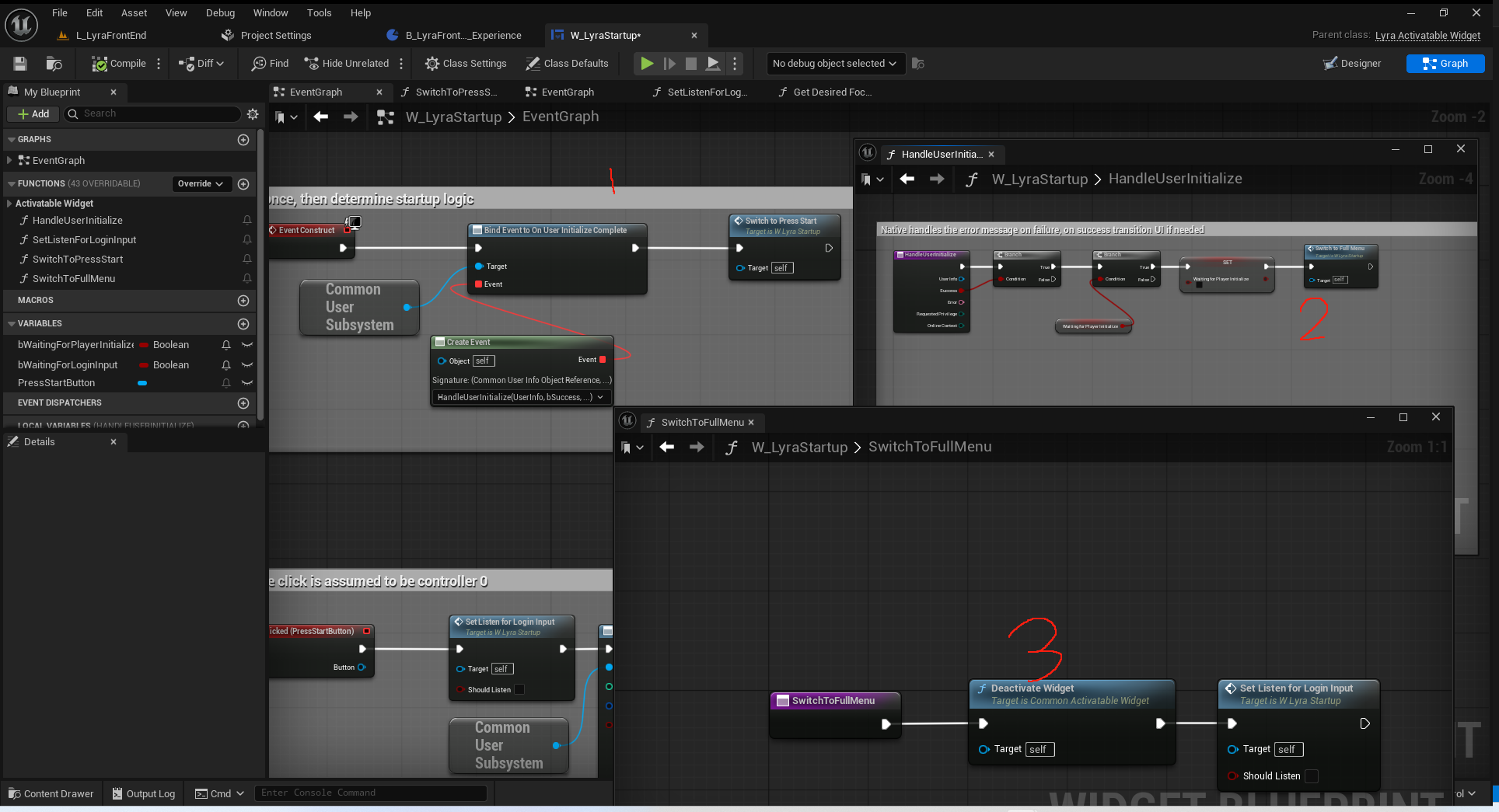Toggle visibility eye for PressStartButton variable
1499x812 pixels.
pos(247,383)
